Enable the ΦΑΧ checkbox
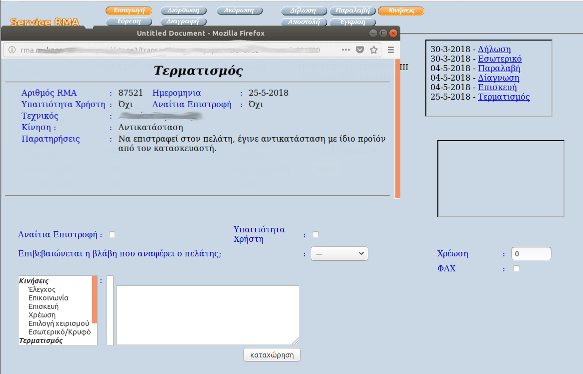The height and width of the screenshot is (374, 583). (516, 268)
